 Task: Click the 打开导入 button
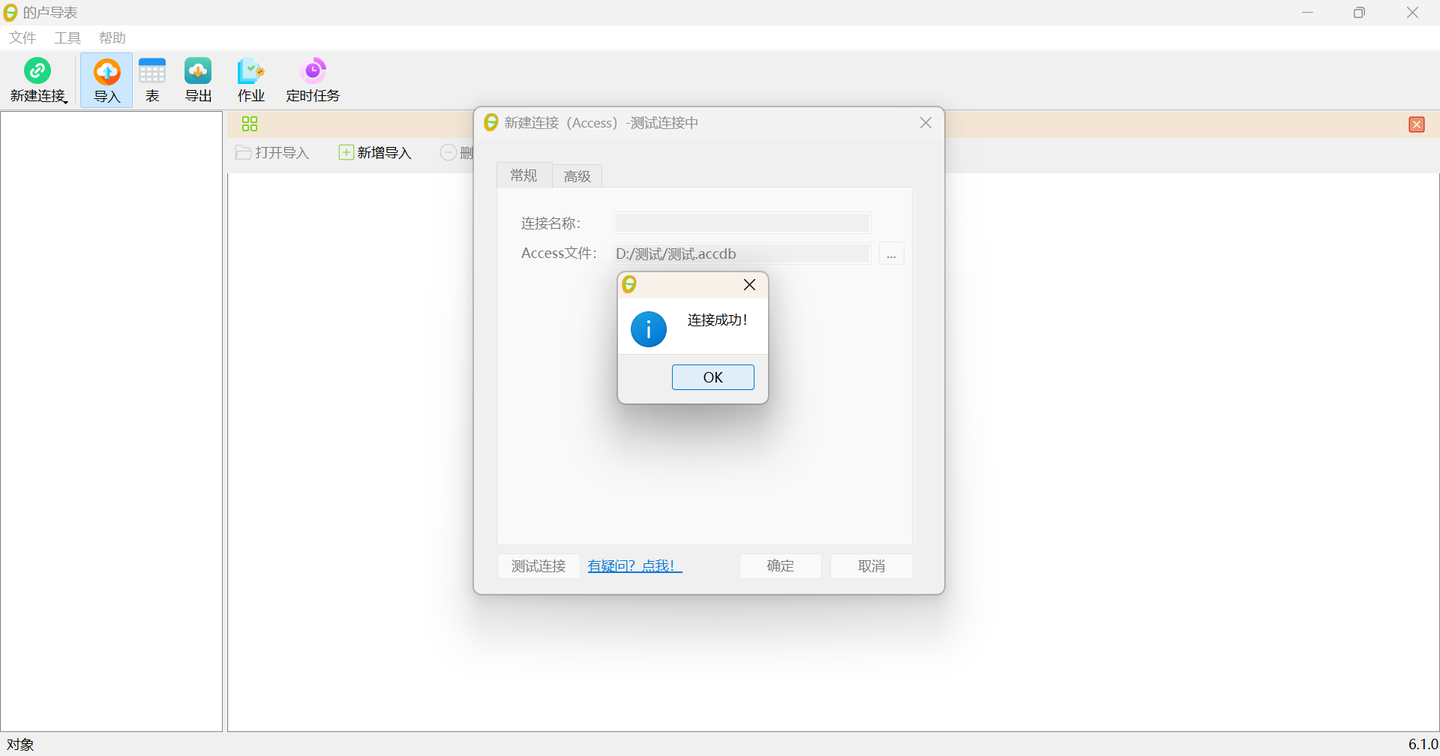click(272, 153)
